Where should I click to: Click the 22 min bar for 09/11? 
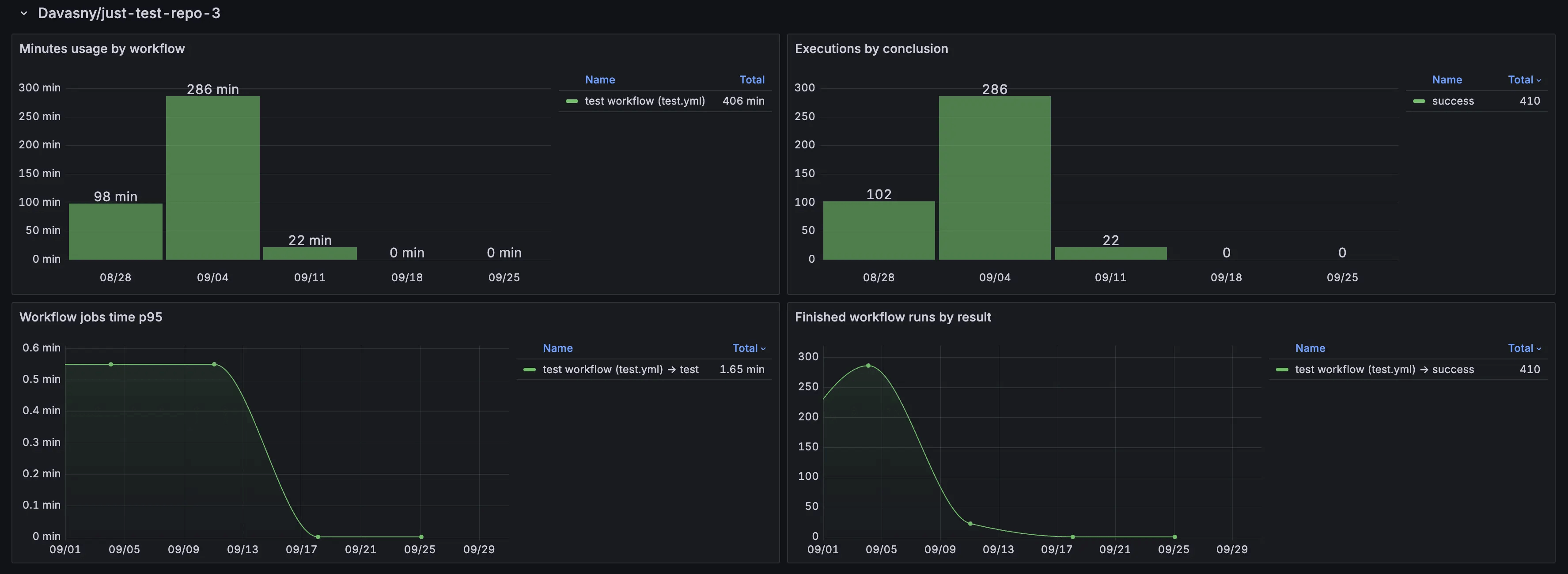pyautogui.click(x=310, y=253)
